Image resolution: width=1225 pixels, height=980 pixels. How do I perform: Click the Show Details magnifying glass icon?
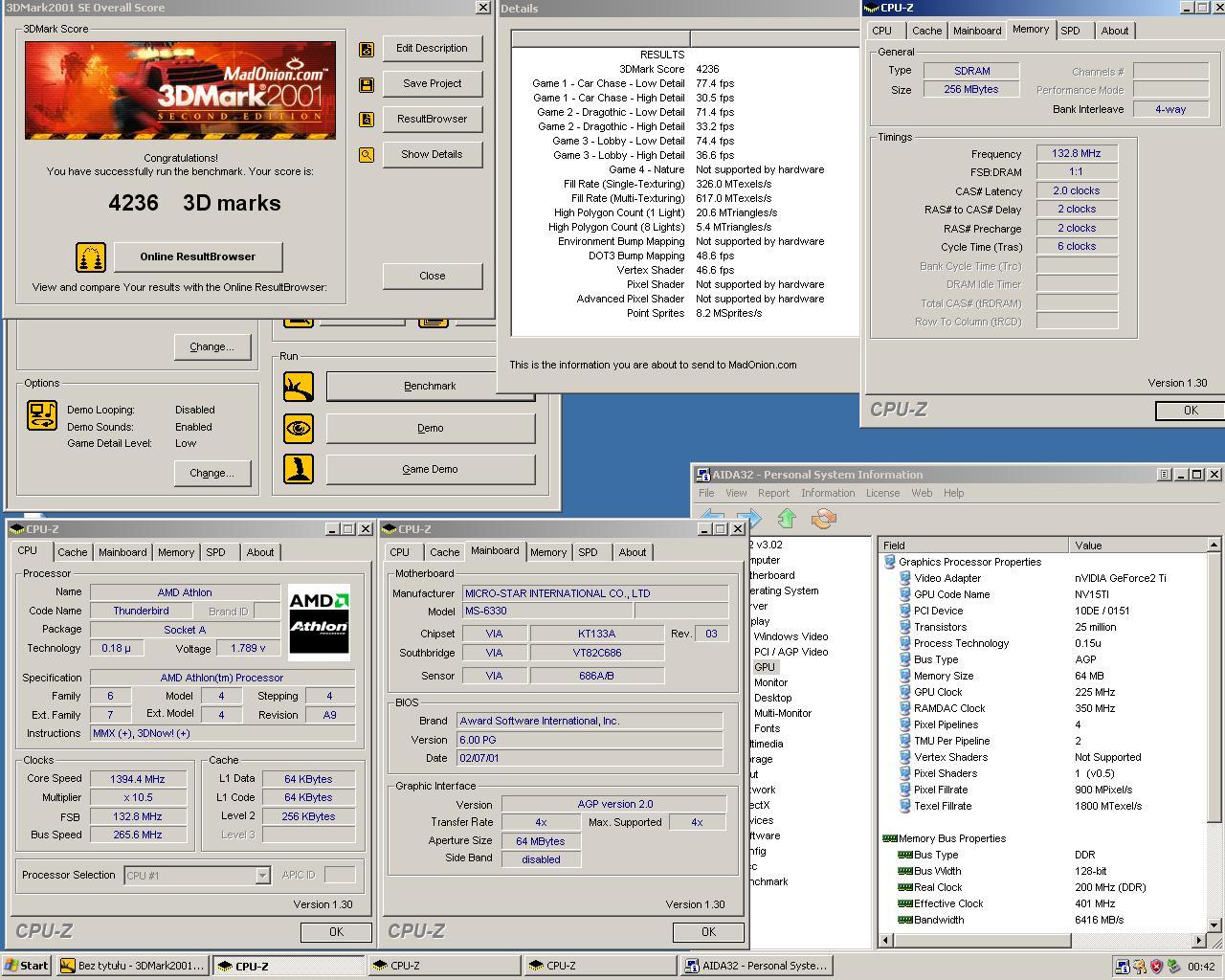366,154
